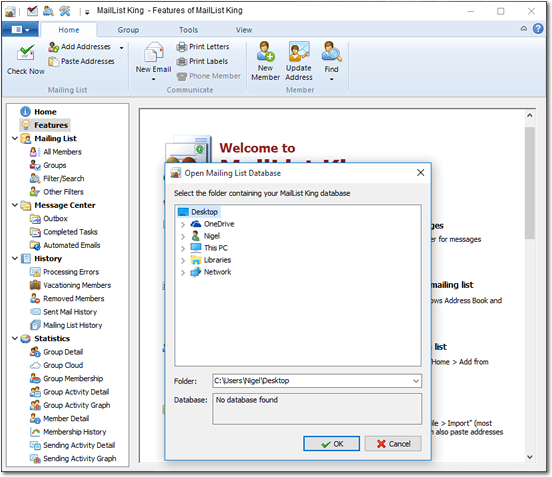Image resolution: width=552 pixels, height=477 pixels.
Task: Click the Find member icon
Action: [331, 51]
